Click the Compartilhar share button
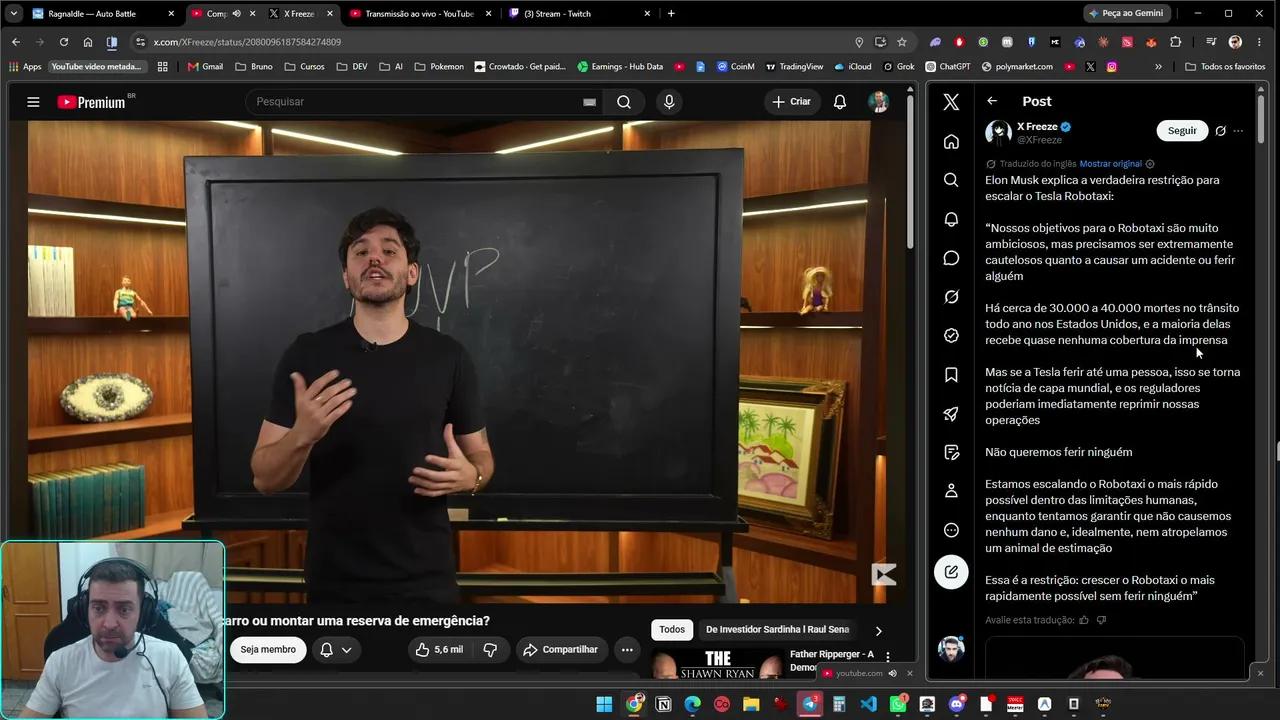The height and width of the screenshot is (720, 1280). 560,650
